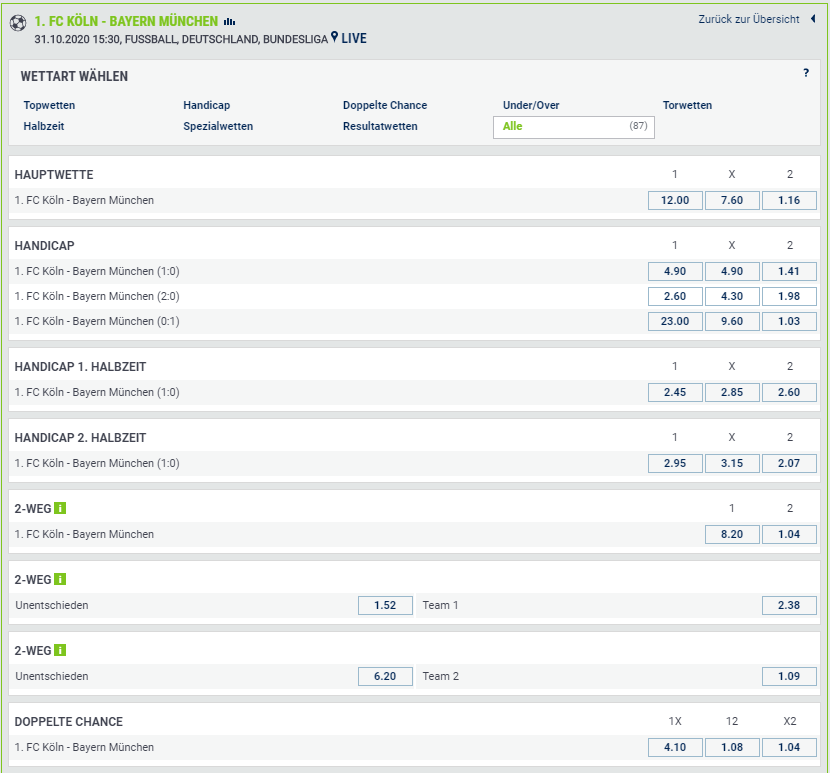The height and width of the screenshot is (773, 830).
Task: Open info icon on first 2-Weg section
Action: (60, 508)
